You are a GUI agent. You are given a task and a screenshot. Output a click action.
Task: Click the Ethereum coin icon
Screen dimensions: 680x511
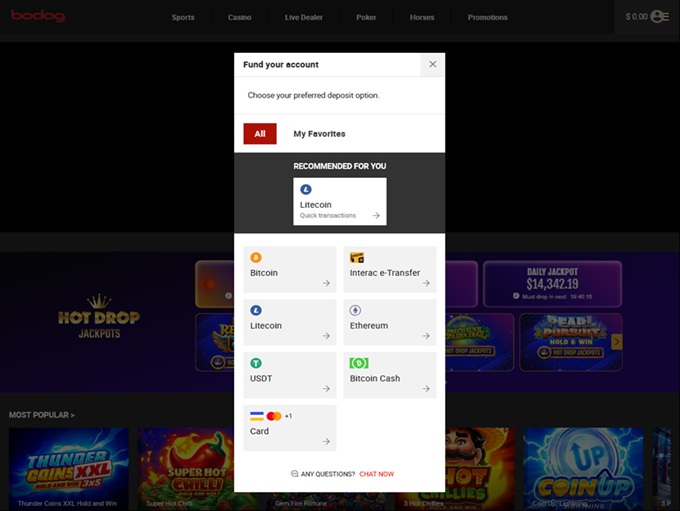(355, 310)
